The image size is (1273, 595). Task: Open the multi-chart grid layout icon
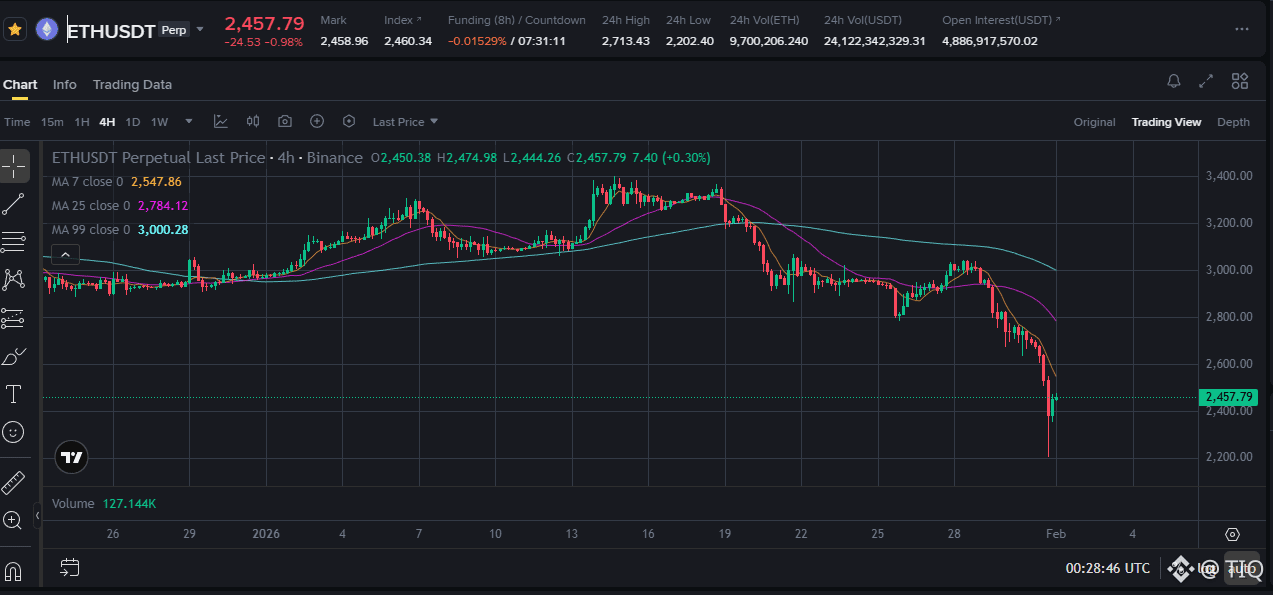pos(1240,81)
